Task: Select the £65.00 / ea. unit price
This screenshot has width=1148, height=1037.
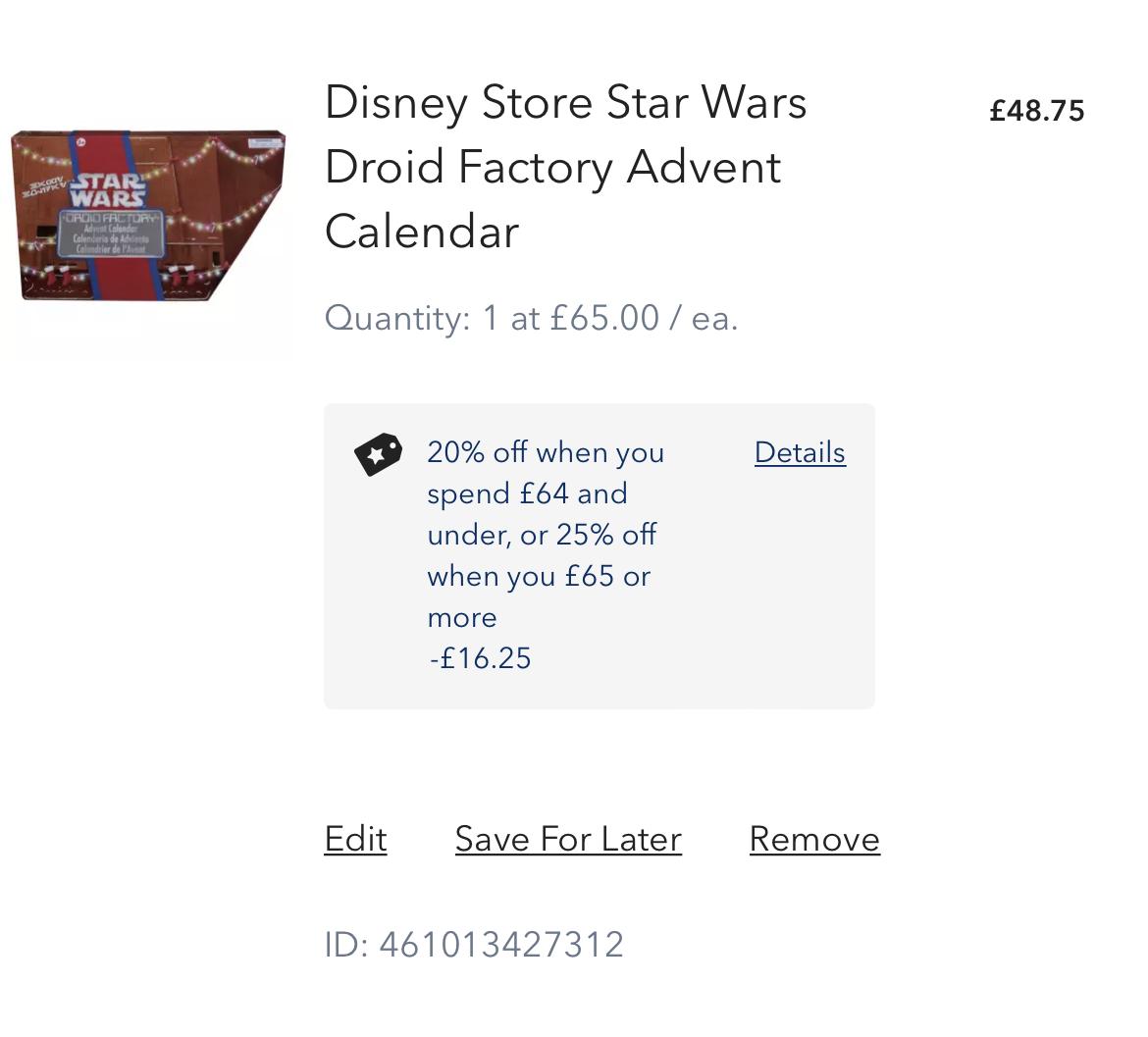Action: pos(643,319)
